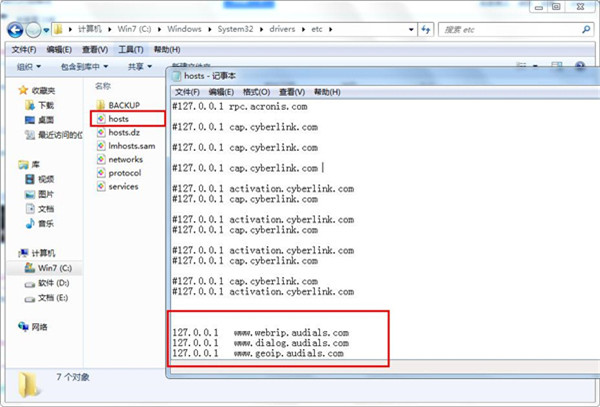Image resolution: width=600 pixels, height=407 pixels.
Task: Open Notepad 帮助(H) menu
Action: pyautogui.click(x=327, y=92)
